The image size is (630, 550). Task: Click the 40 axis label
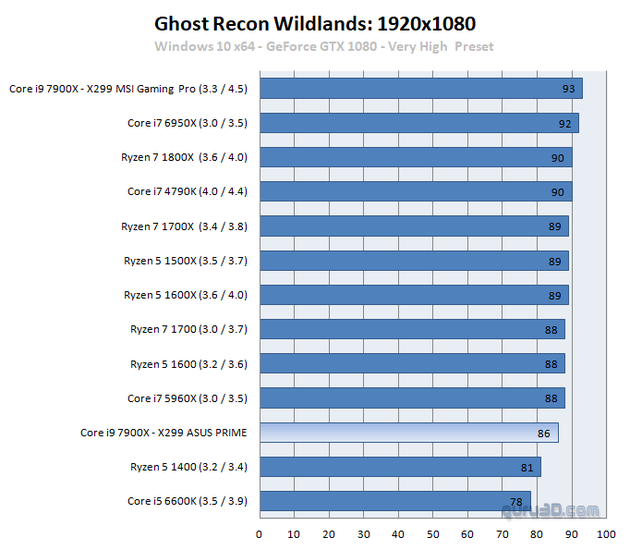pos(398,534)
